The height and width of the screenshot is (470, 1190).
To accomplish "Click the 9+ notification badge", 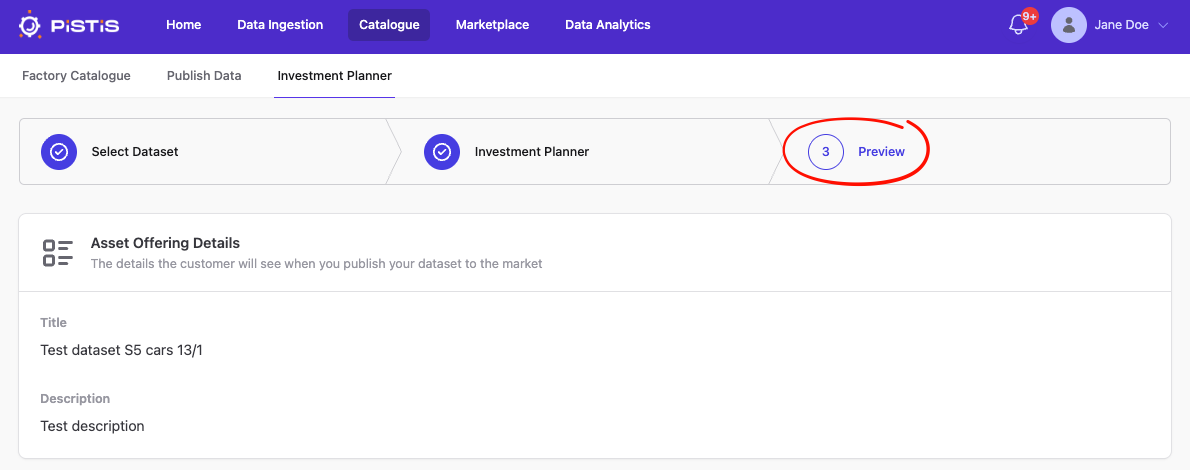I will pos(1030,16).
